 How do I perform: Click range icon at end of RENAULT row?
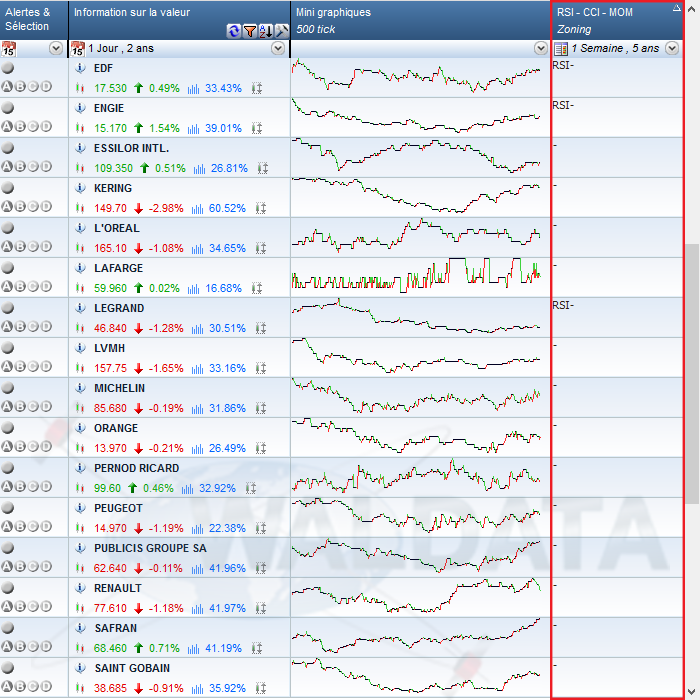pos(261,608)
